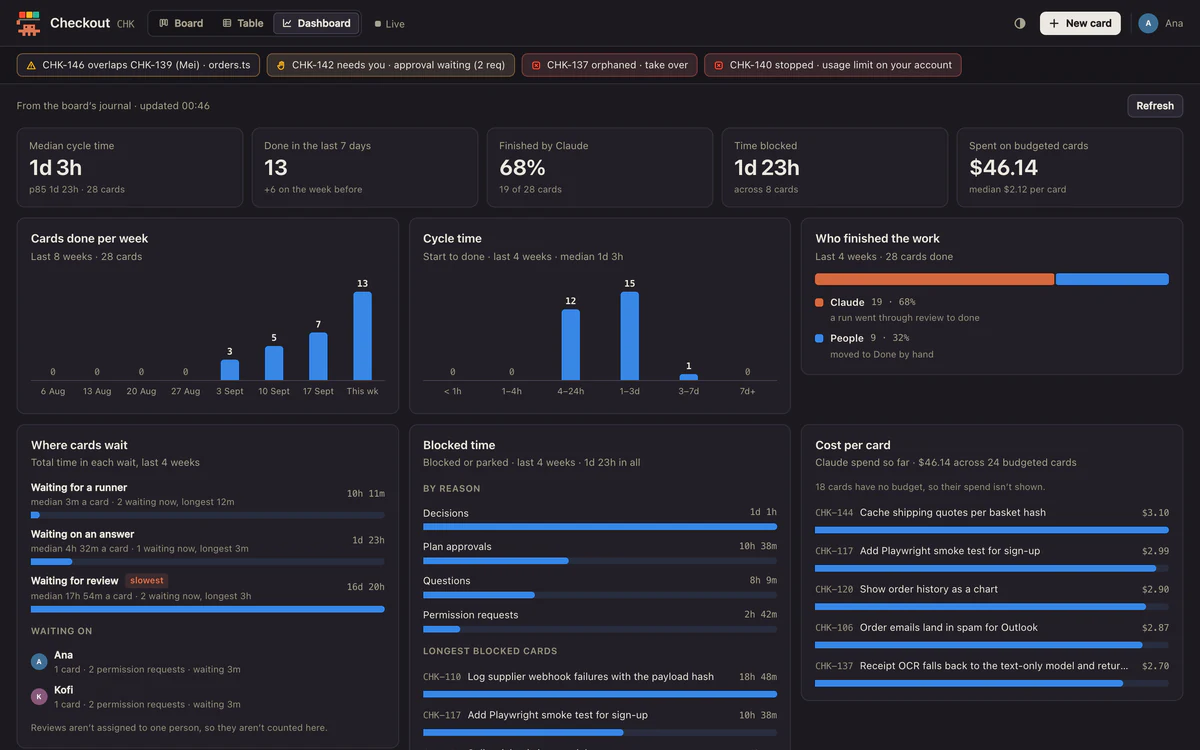Create a card with New card button

(1080, 23)
